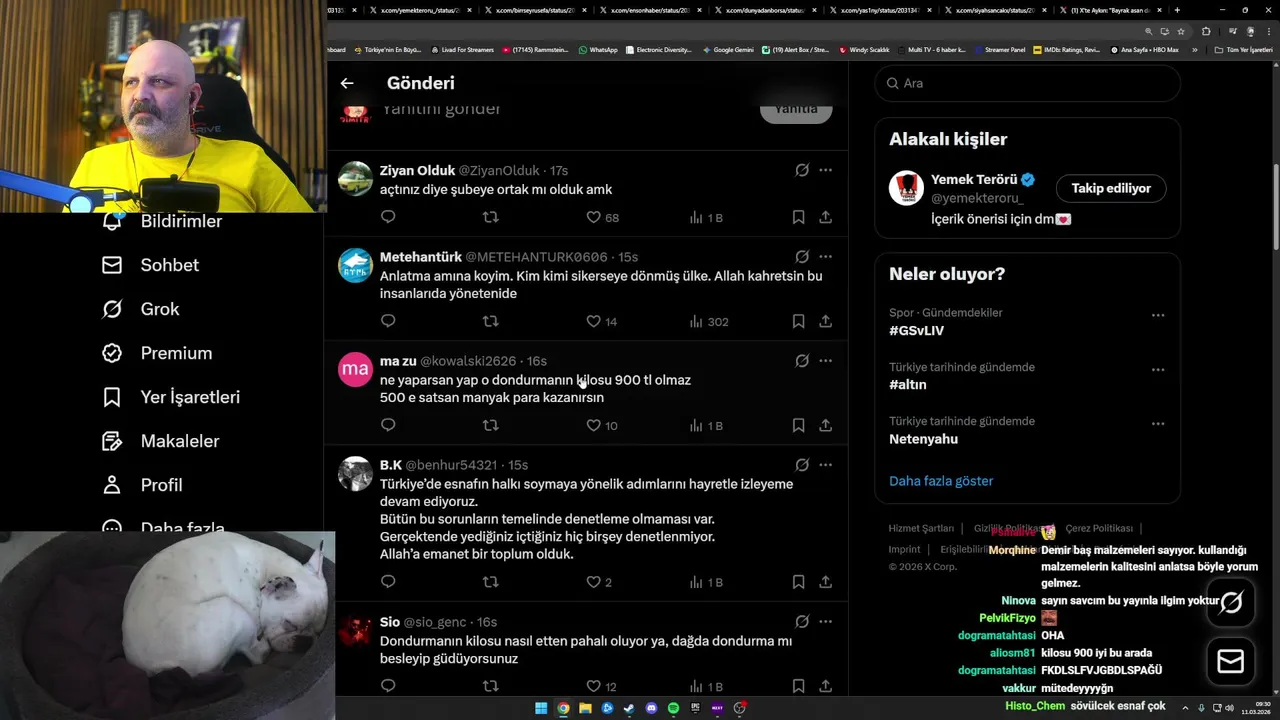
Task: Open Premium in the left sidebar
Action: [157, 353]
